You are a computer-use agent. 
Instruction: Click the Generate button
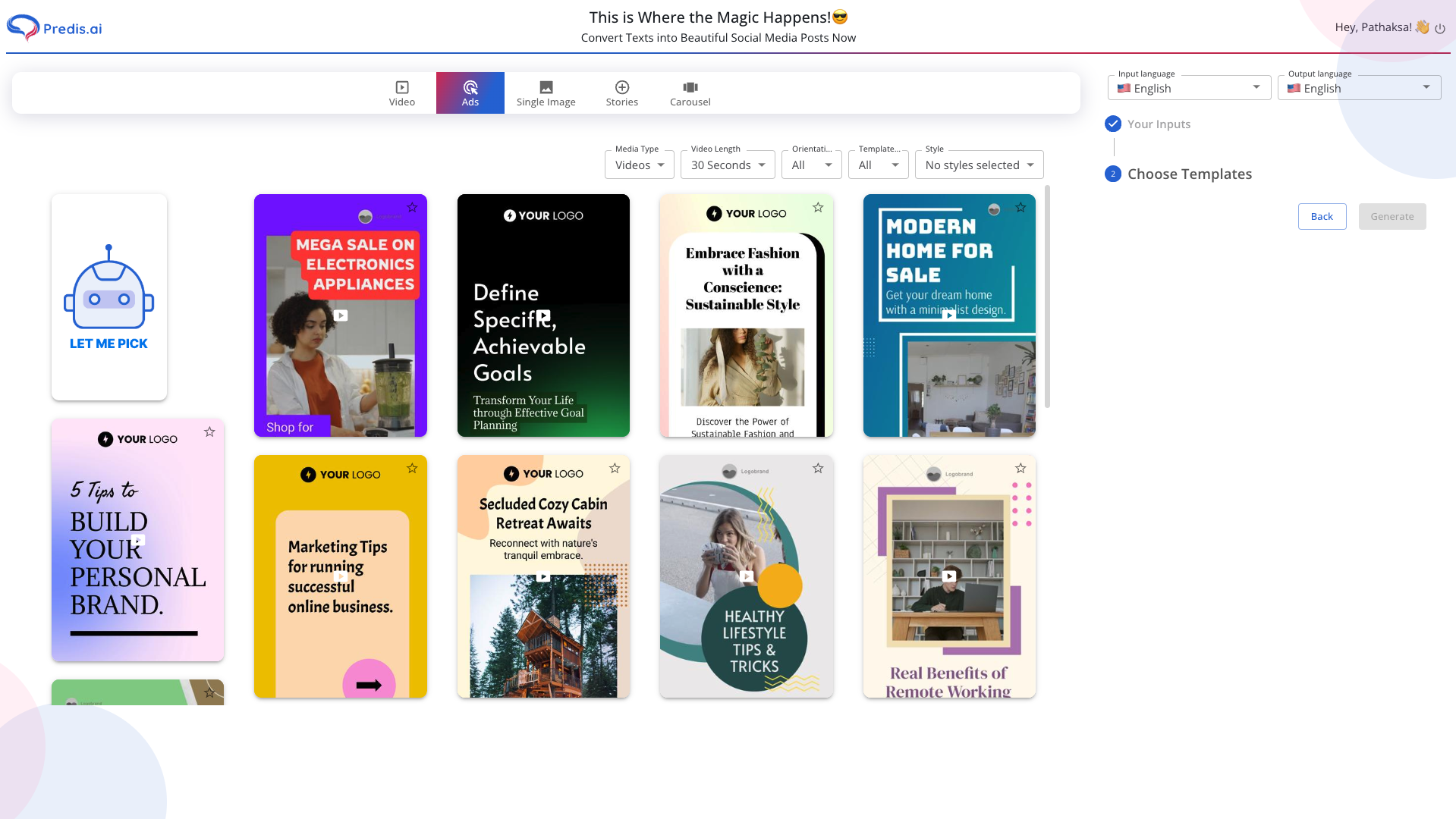pos(1392,216)
